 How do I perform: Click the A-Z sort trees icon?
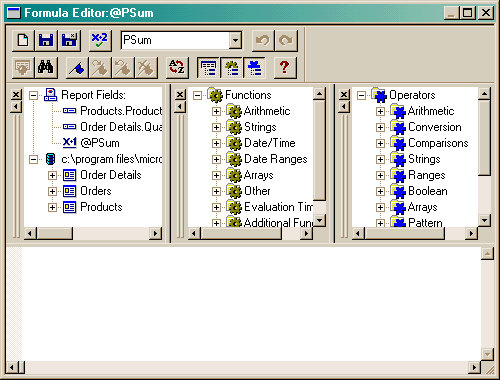click(177, 68)
